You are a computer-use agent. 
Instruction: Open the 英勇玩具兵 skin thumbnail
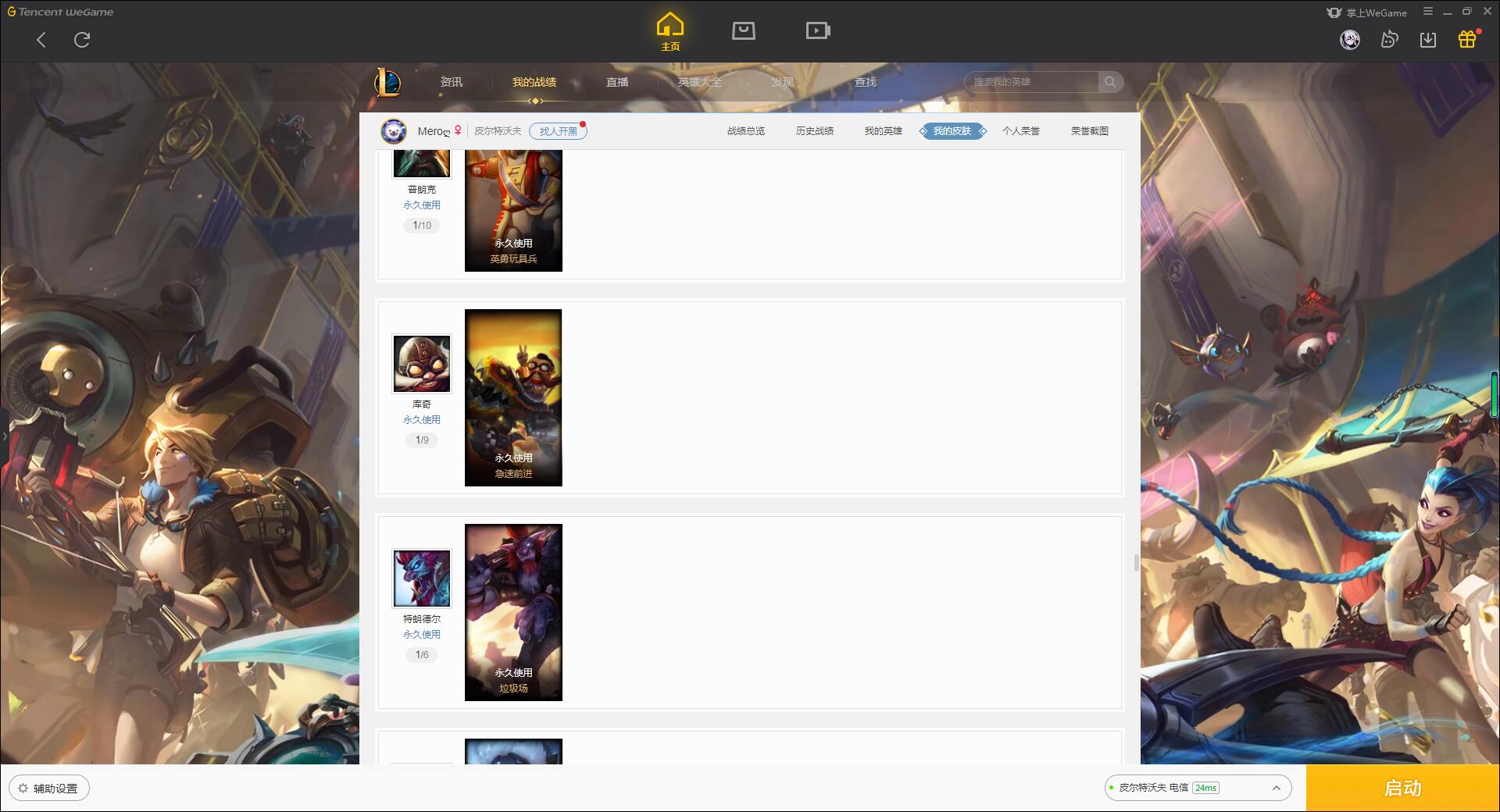[x=513, y=211]
